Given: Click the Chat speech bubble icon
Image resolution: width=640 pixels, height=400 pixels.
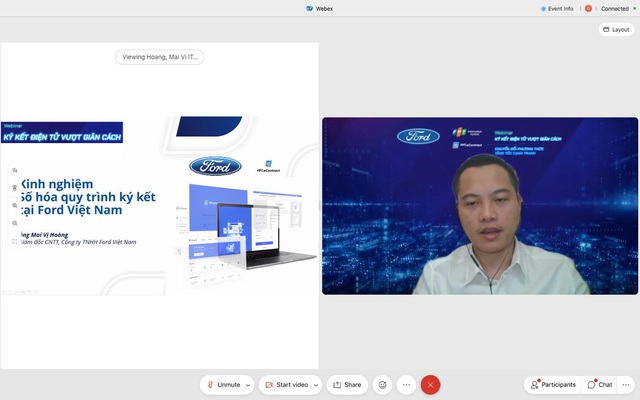Looking at the screenshot, I should (x=591, y=385).
